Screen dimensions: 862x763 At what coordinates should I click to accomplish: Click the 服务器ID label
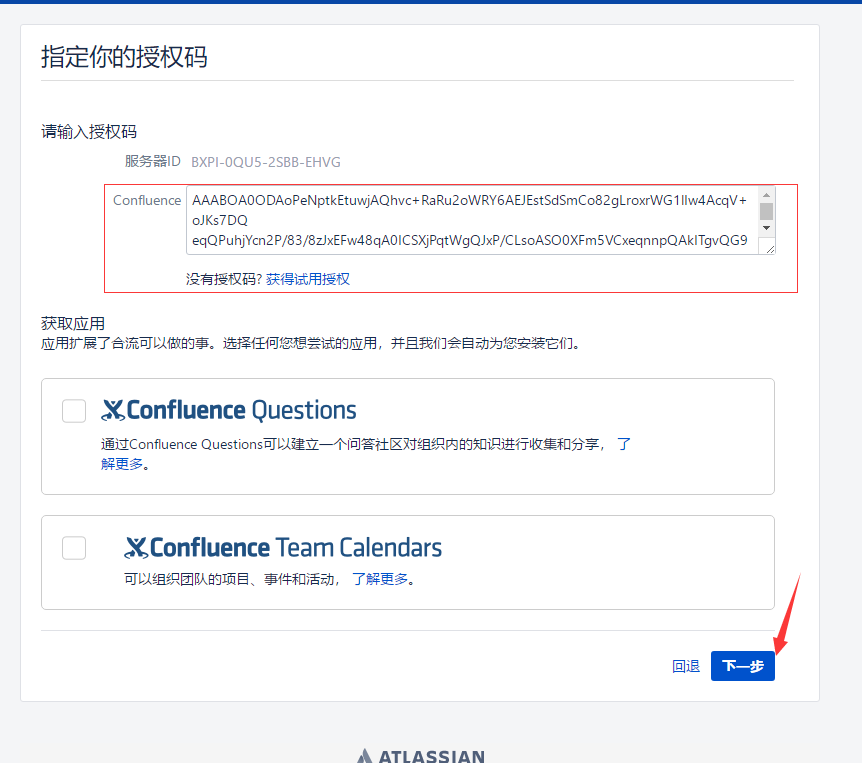click(152, 161)
